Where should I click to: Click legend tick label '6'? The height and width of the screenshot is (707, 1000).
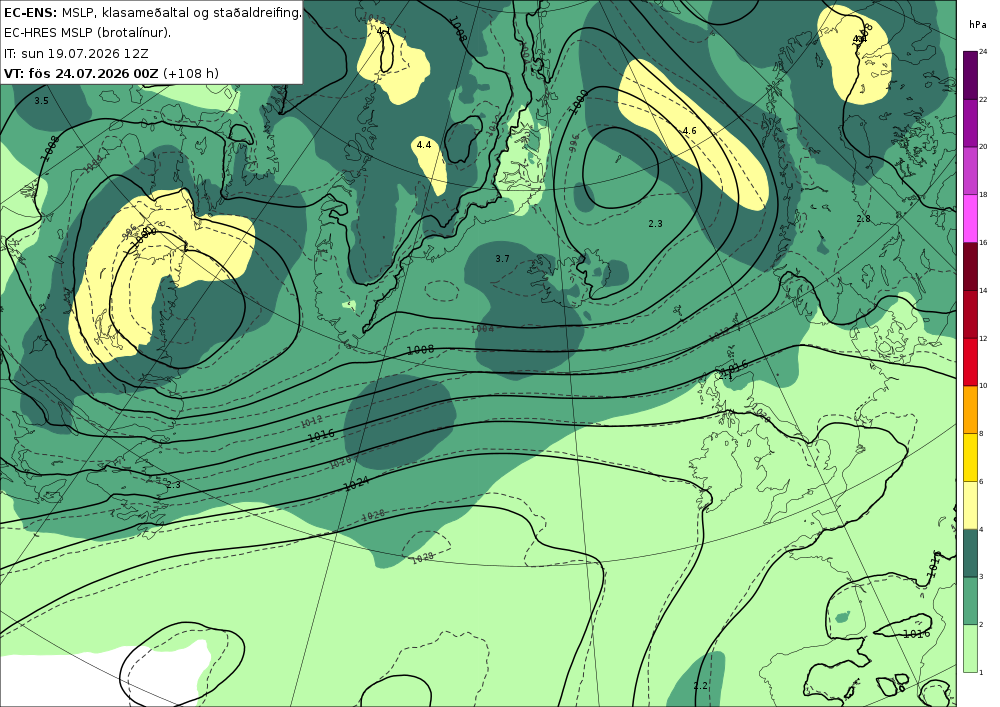click(x=982, y=481)
